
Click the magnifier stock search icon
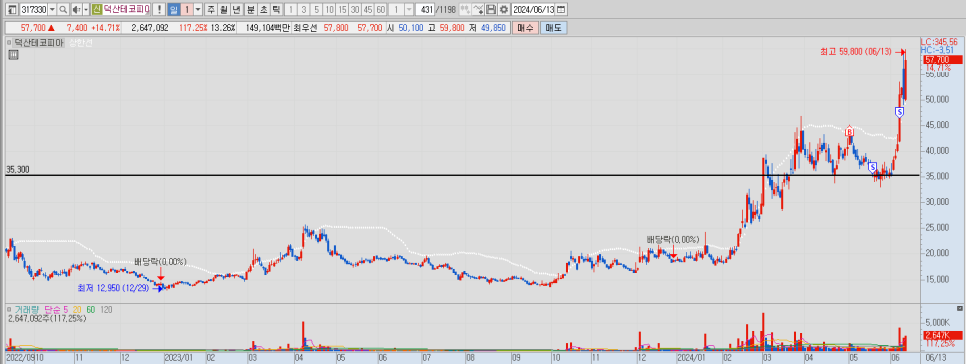click(63, 10)
